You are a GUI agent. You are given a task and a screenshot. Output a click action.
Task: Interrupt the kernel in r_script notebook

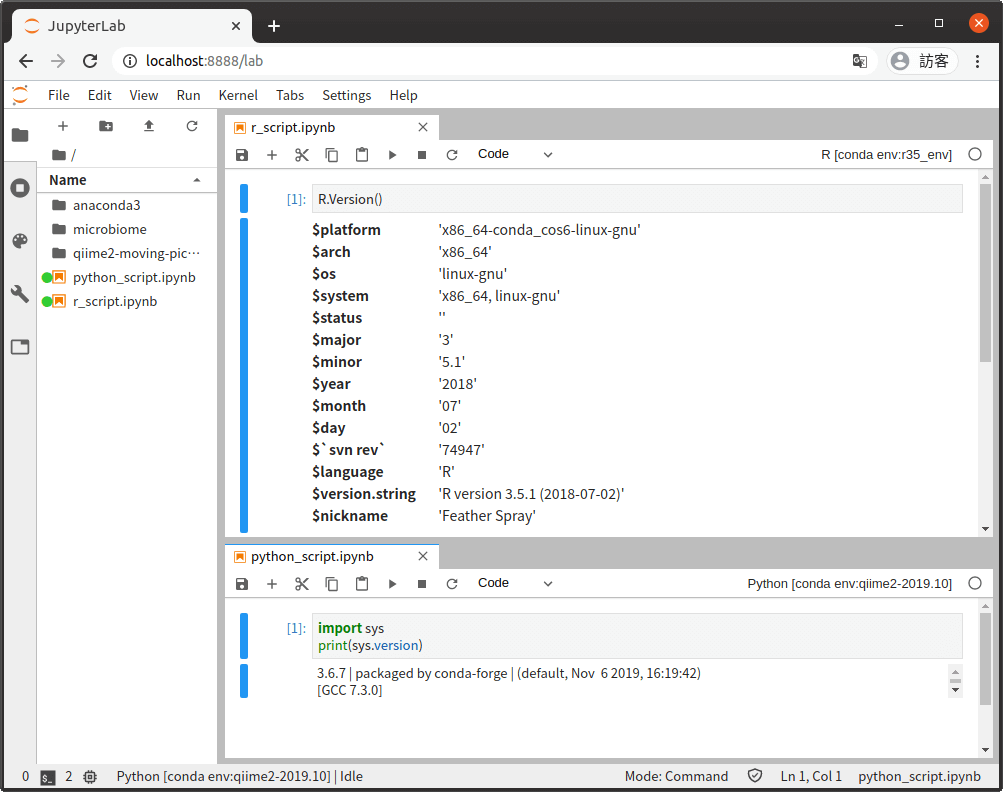pyautogui.click(x=422, y=155)
